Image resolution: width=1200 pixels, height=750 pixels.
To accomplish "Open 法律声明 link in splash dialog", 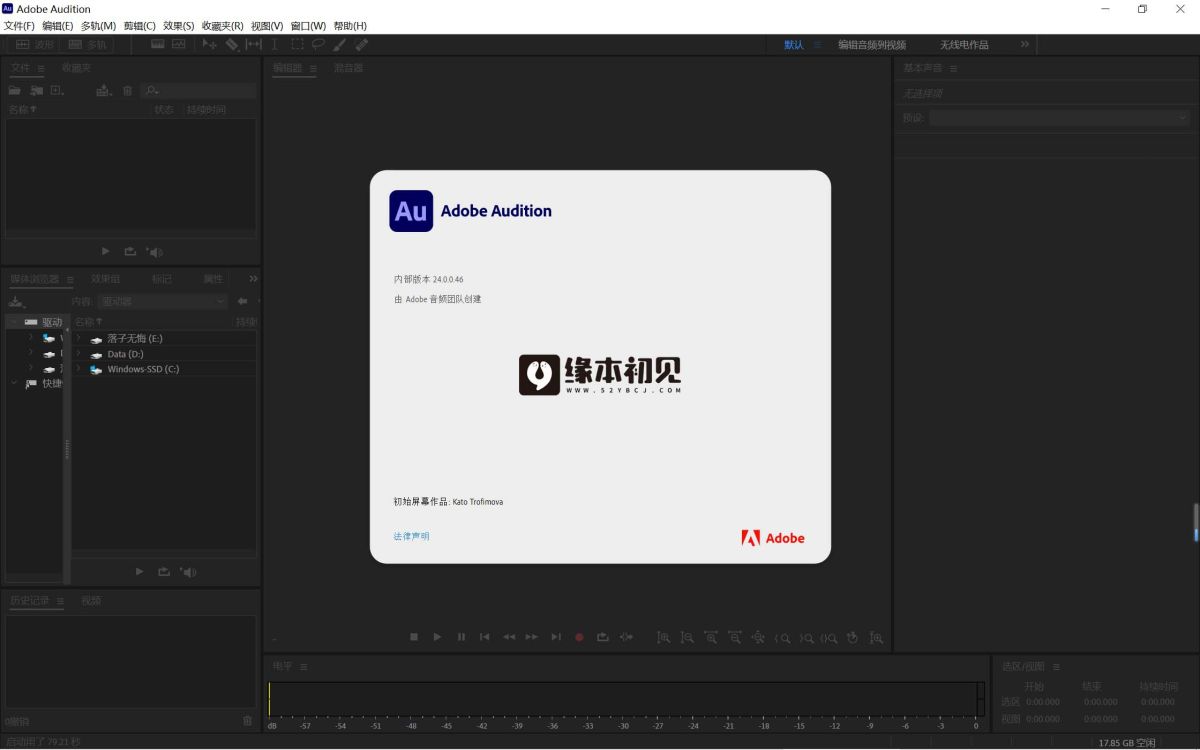I will tap(411, 536).
